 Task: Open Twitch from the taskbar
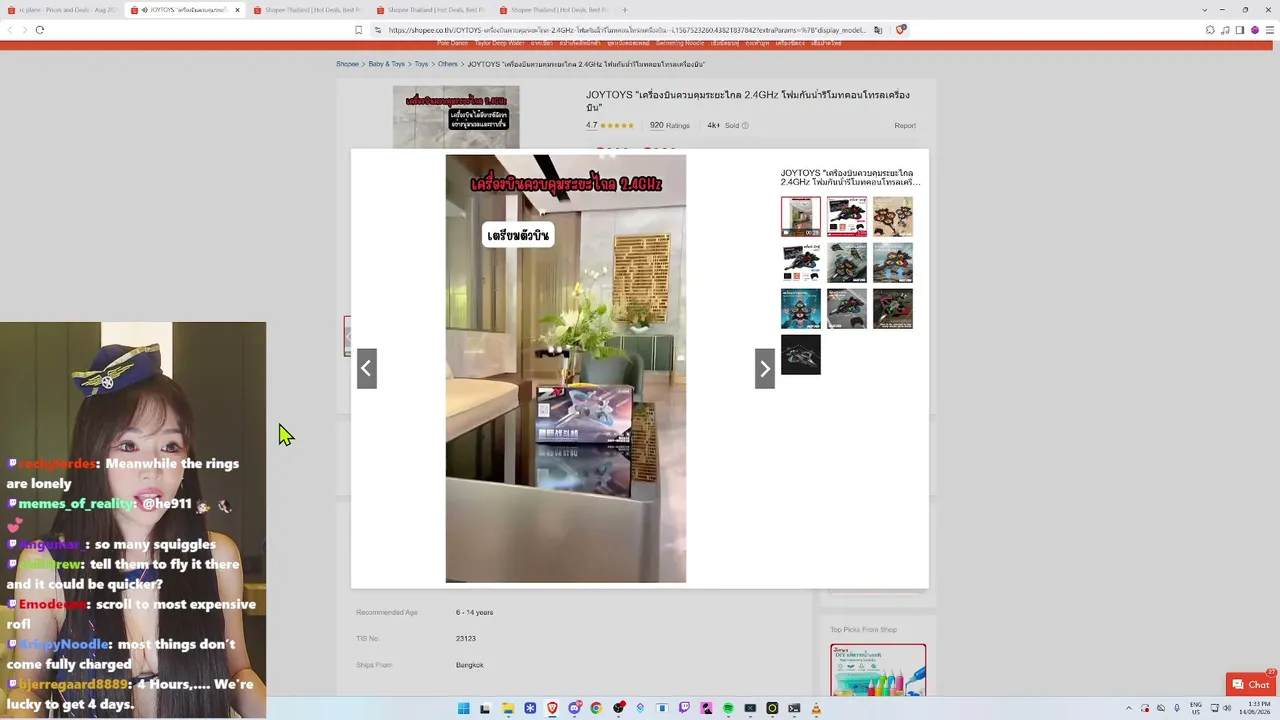684,709
